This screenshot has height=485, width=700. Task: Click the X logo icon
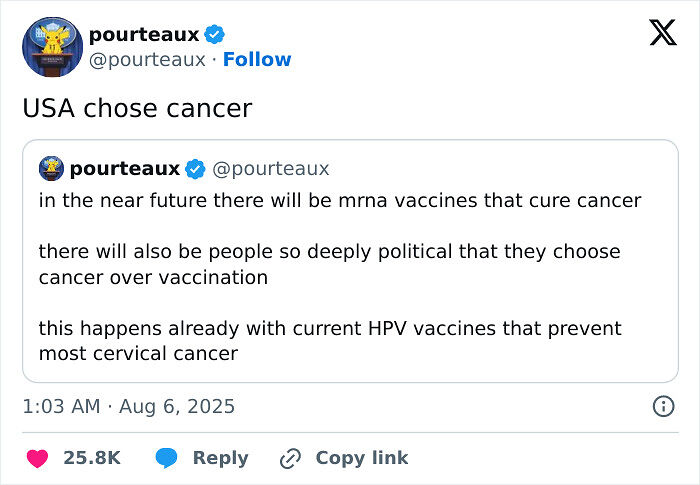[662, 32]
